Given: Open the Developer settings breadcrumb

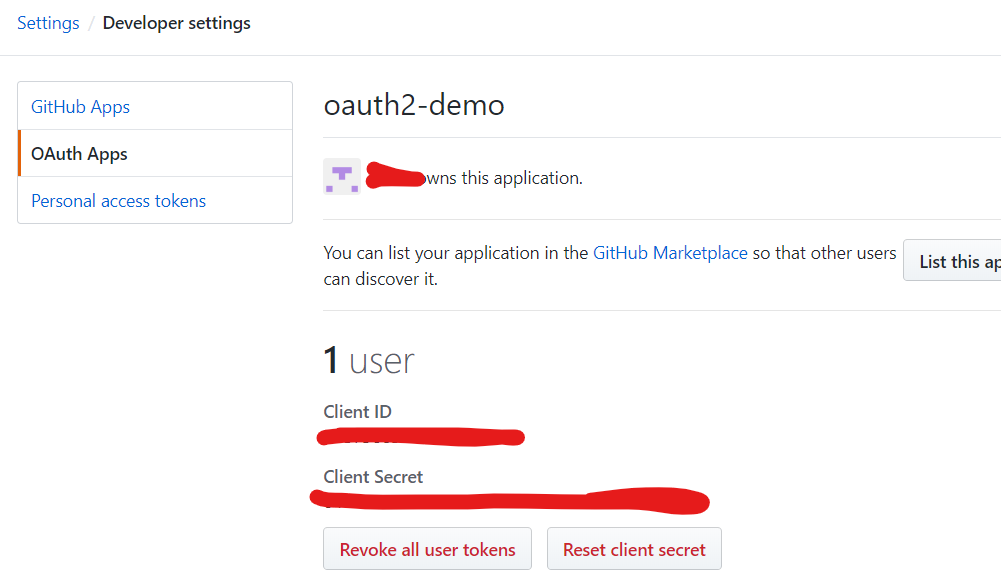Looking at the screenshot, I should click(176, 22).
